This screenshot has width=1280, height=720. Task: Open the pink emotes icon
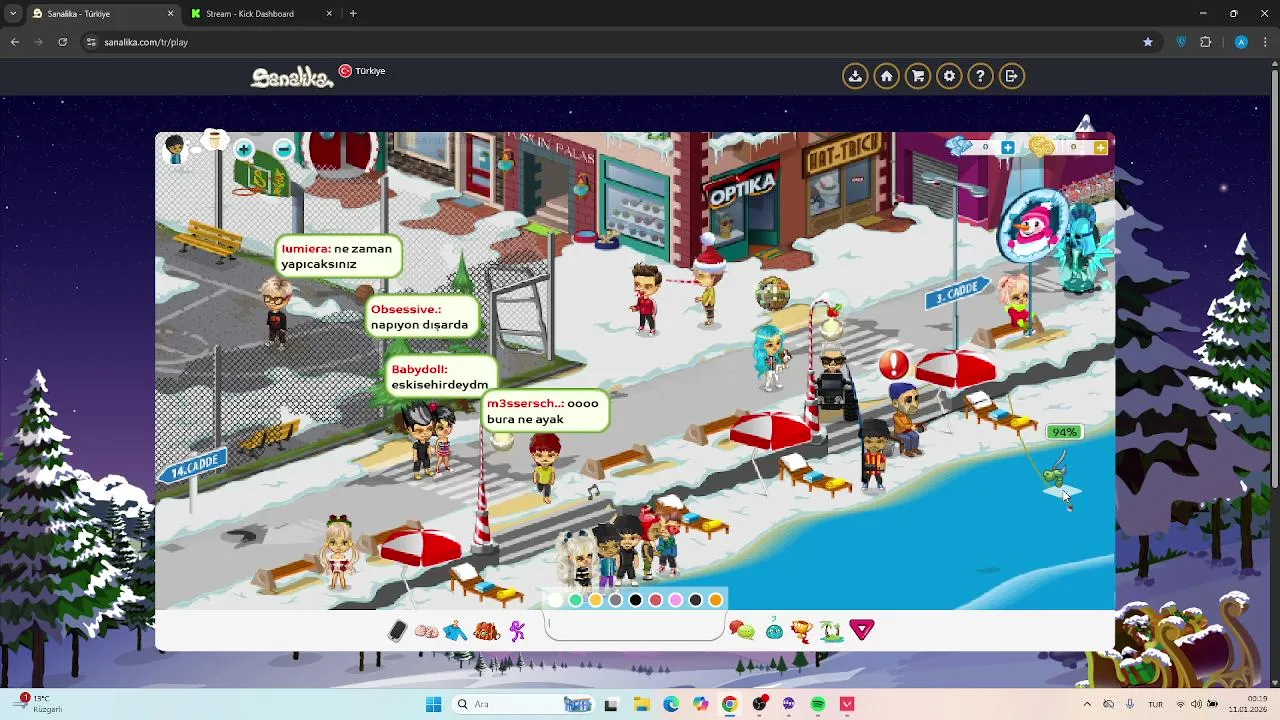click(x=426, y=631)
